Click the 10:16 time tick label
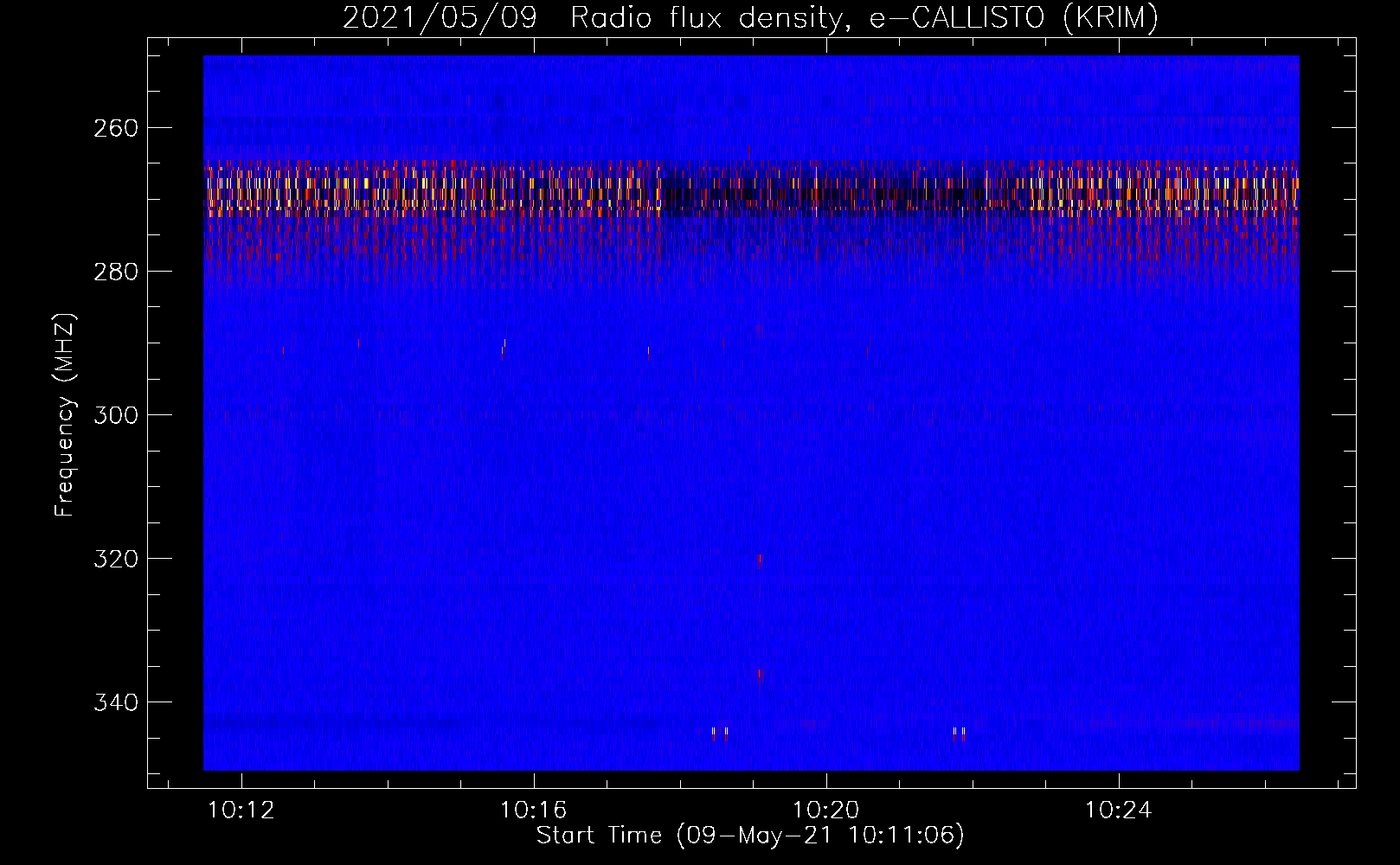The width and height of the screenshot is (1400, 865). point(534,811)
